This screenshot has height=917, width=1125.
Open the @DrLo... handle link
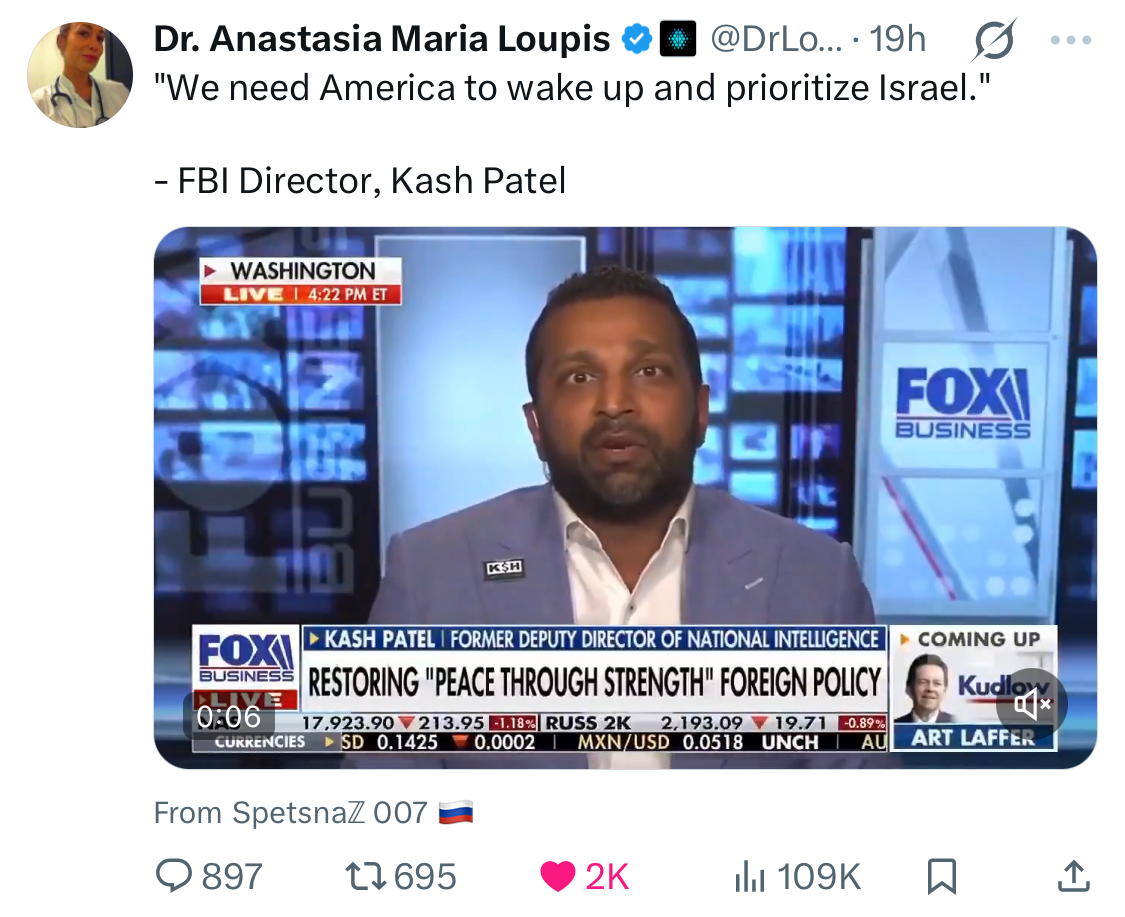pyautogui.click(x=776, y=39)
